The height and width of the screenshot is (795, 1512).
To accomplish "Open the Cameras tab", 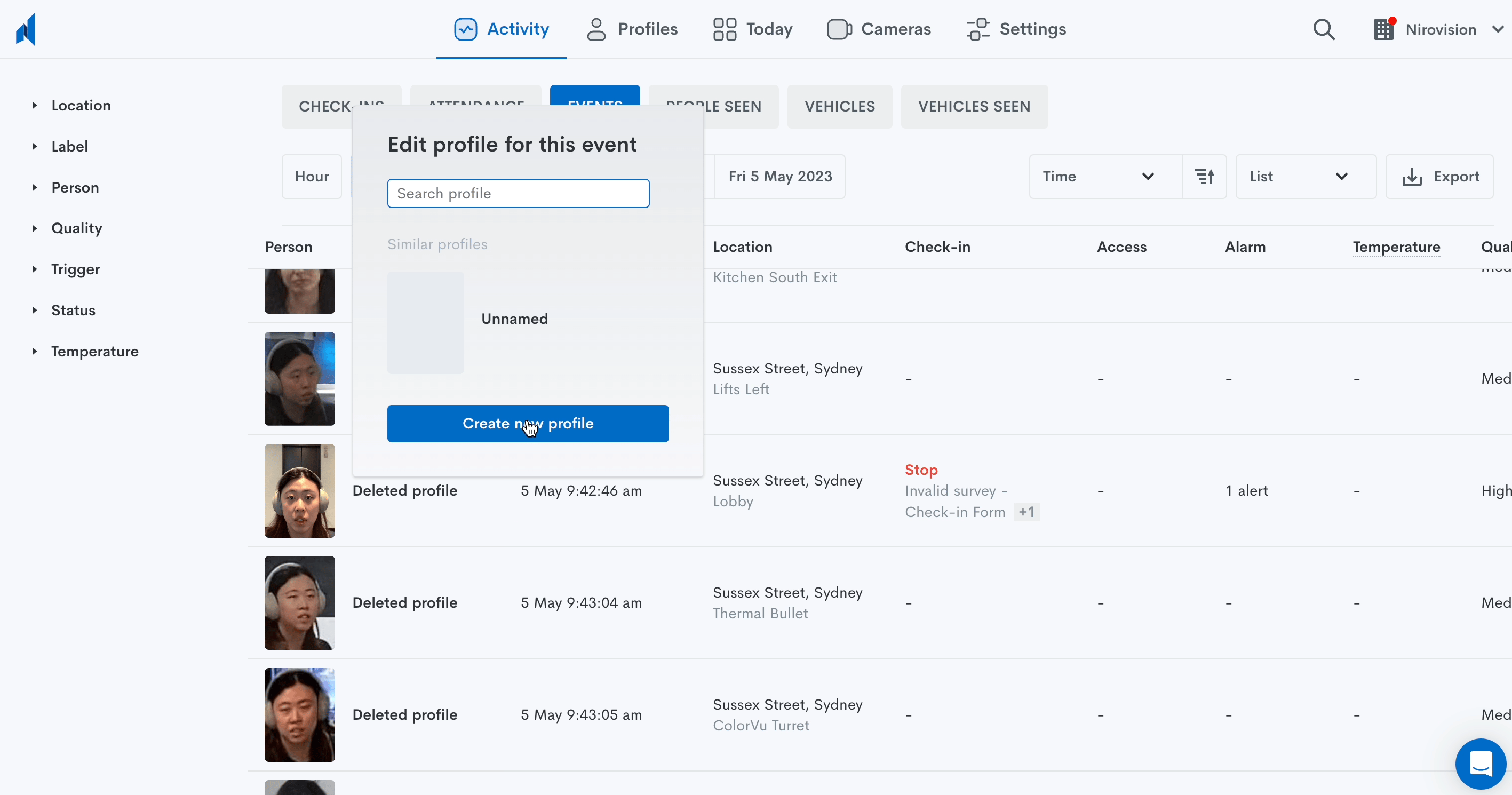I will pos(879,29).
